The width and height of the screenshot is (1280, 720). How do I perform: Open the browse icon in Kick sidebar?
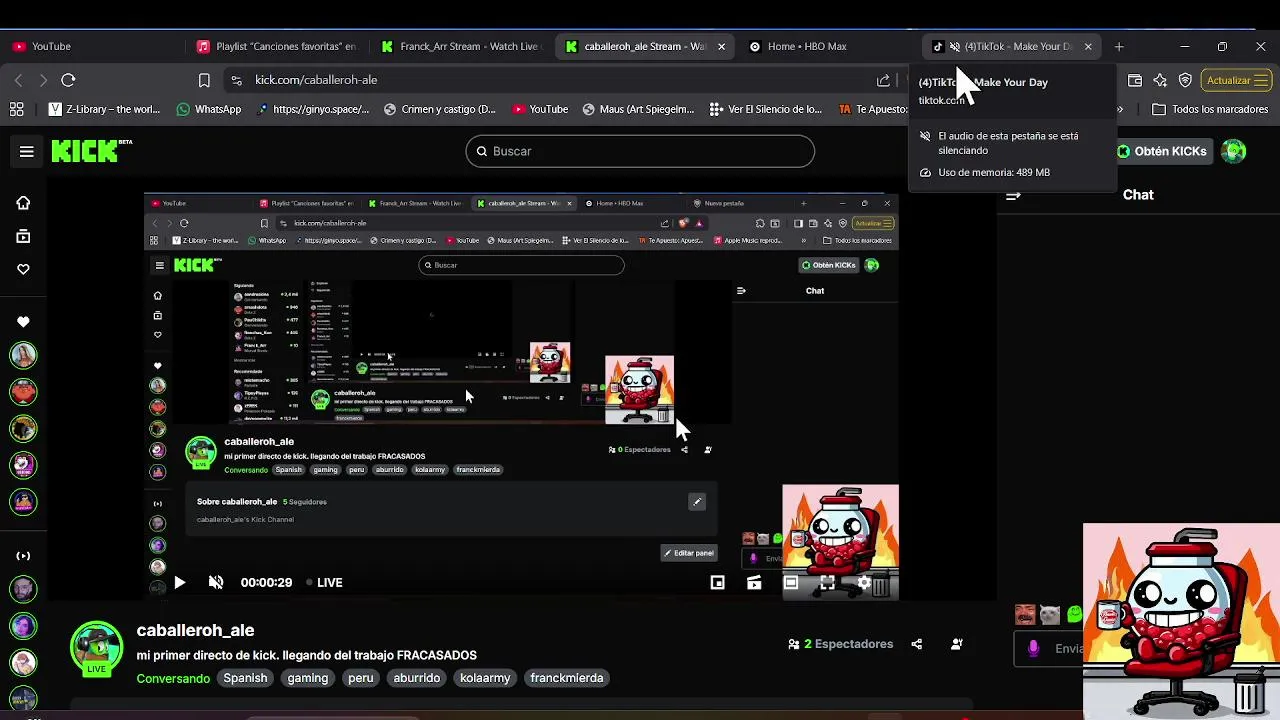23,236
